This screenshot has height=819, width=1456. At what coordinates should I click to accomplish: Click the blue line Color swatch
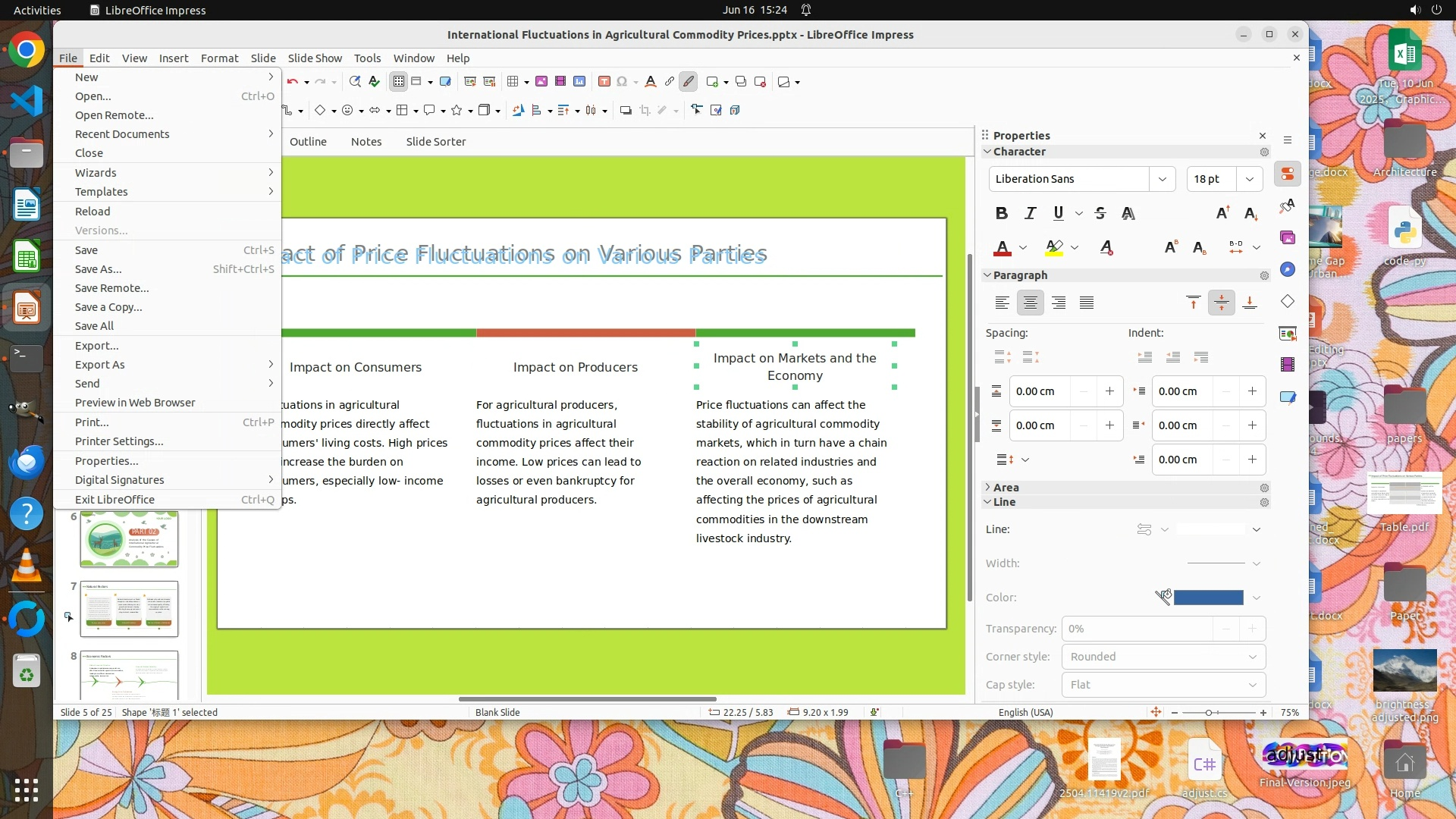pos(1208,598)
